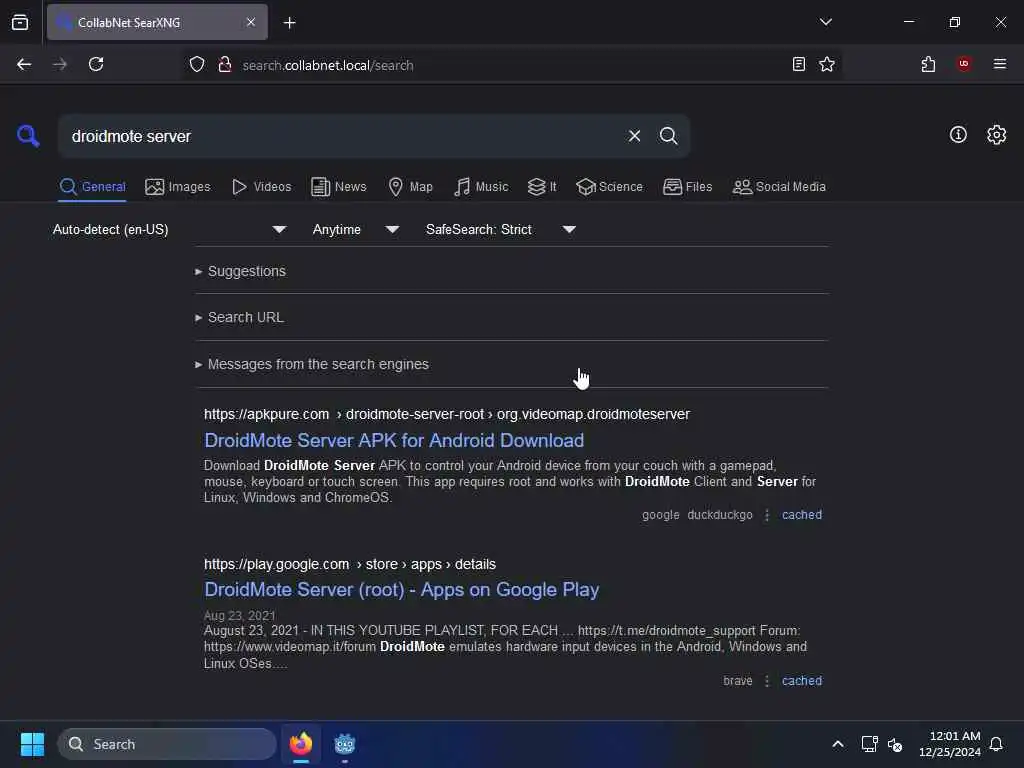Image resolution: width=1024 pixels, height=768 pixels.
Task: Click the play.google.com result URL
Action: coord(349,564)
